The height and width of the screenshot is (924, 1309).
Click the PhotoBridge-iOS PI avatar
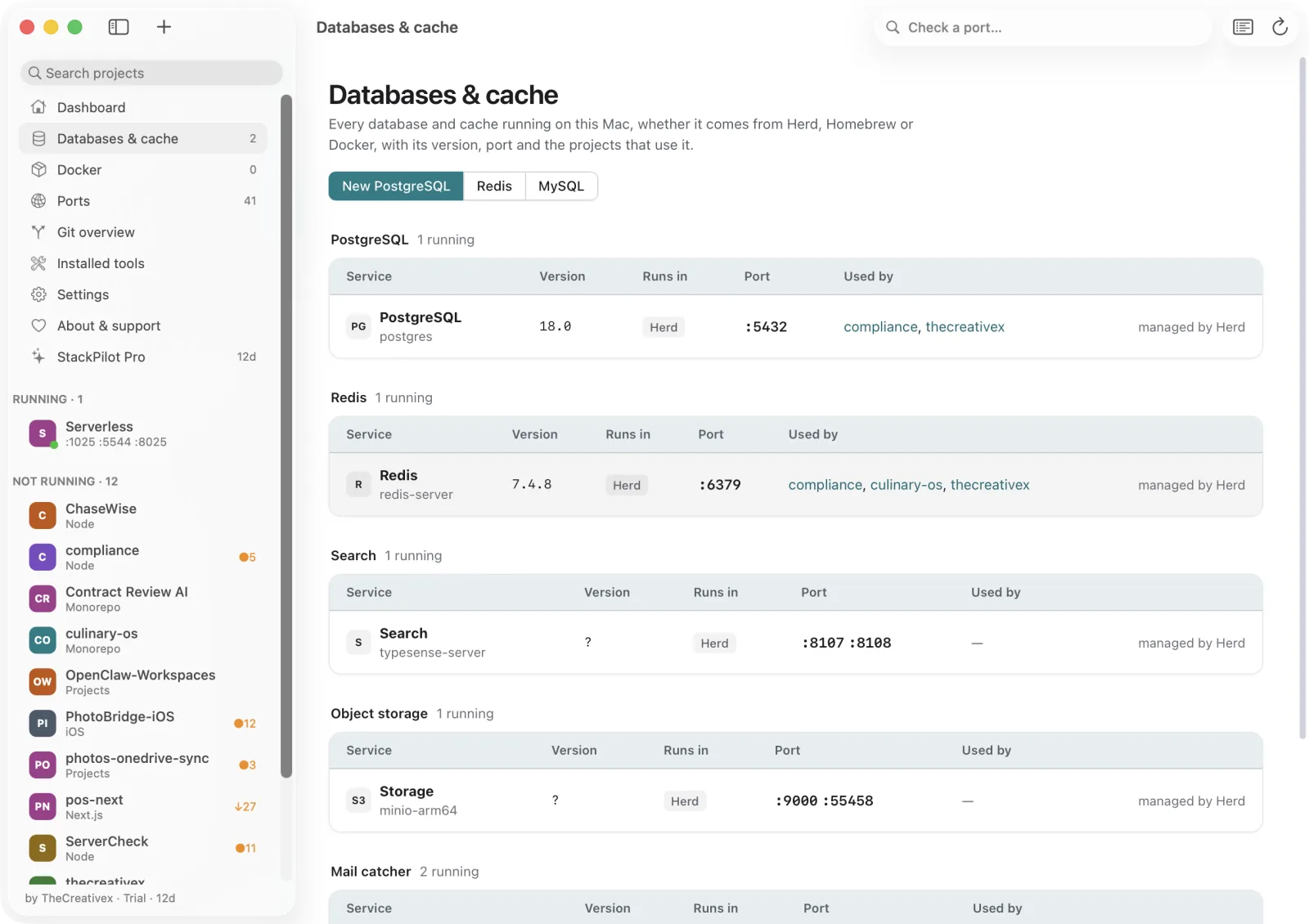click(43, 723)
